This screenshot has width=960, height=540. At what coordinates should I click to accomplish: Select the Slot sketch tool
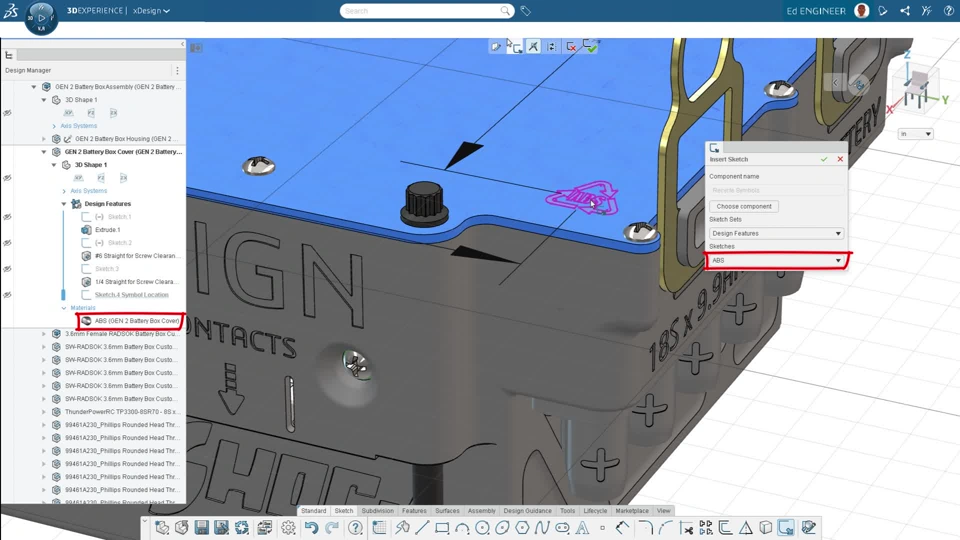[562, 528]
